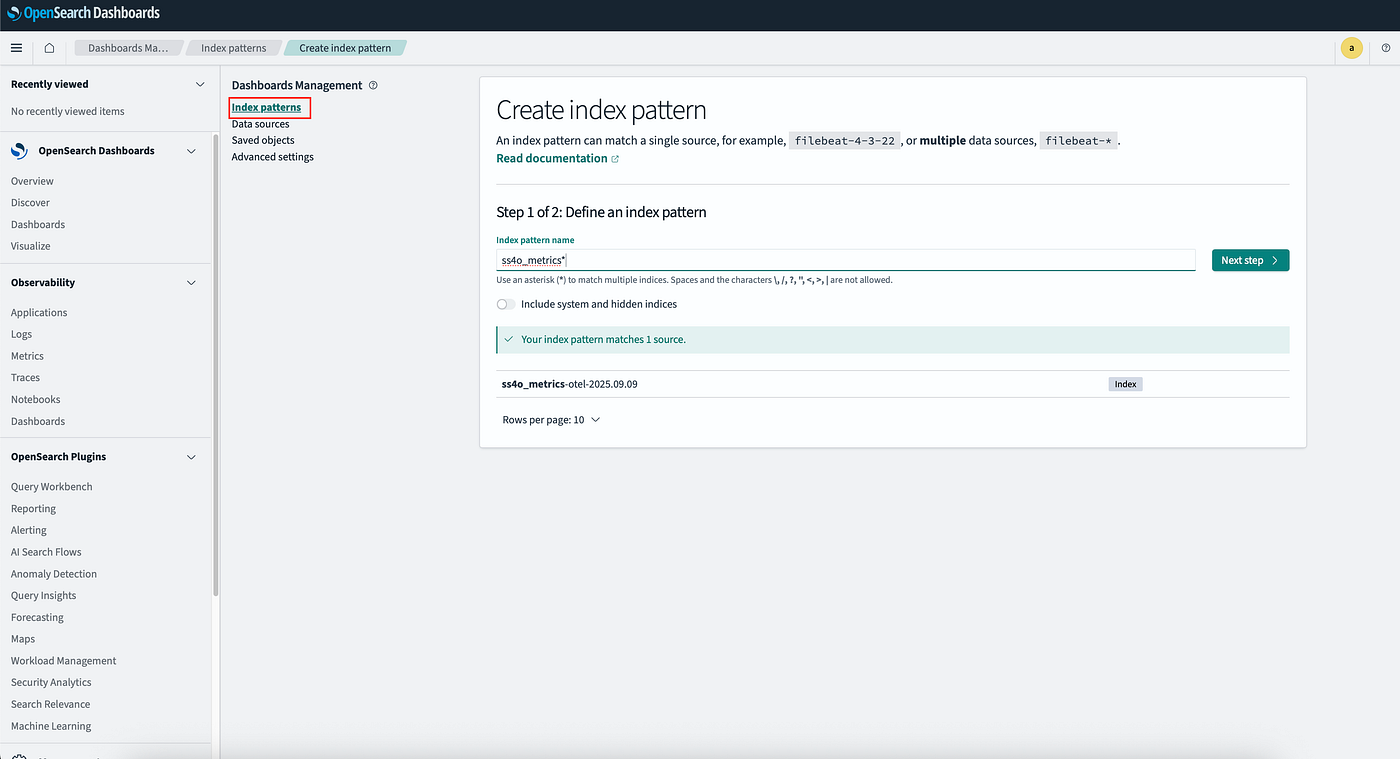The width and height of the screenshot is (1400, 759).
Task: Click the help icon beside Dashboards Management
Action: [373, 85]
